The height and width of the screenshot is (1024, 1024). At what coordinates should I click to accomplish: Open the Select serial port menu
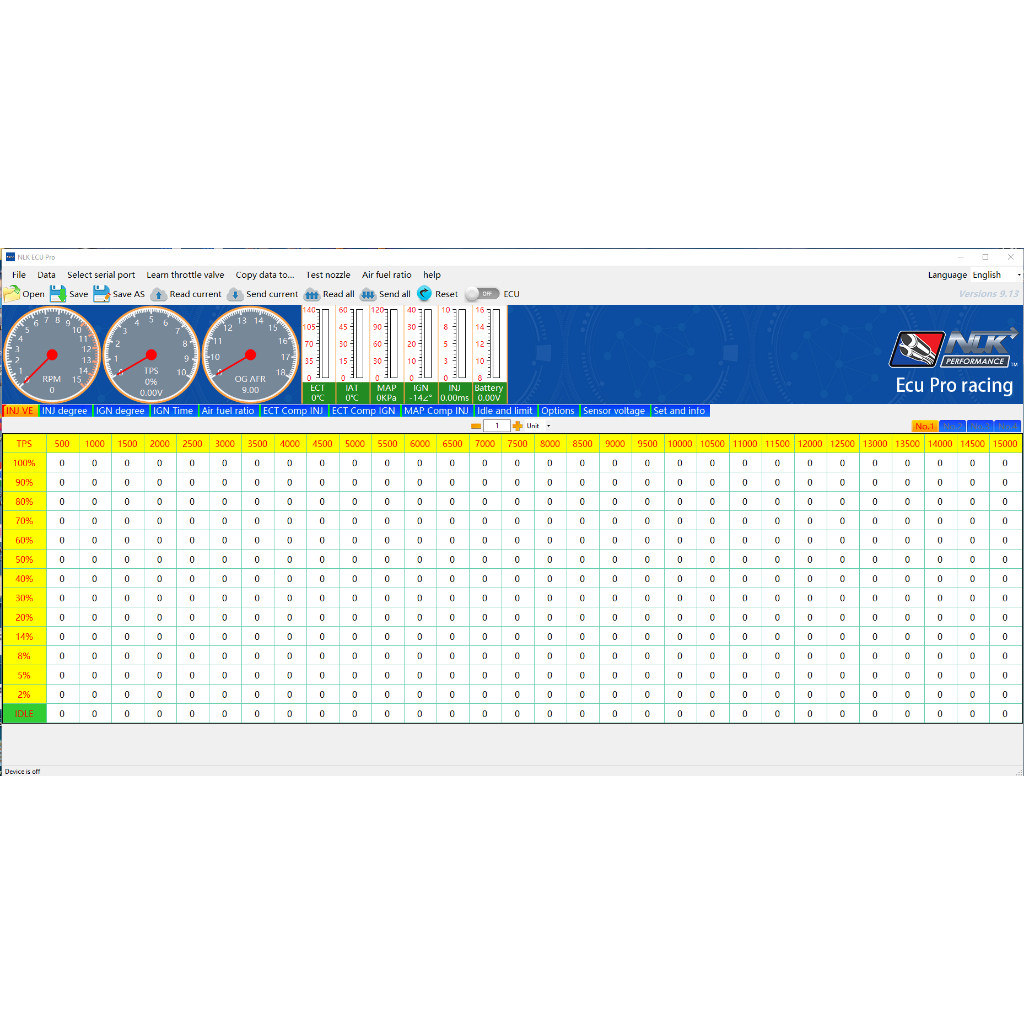coord(101,275)
